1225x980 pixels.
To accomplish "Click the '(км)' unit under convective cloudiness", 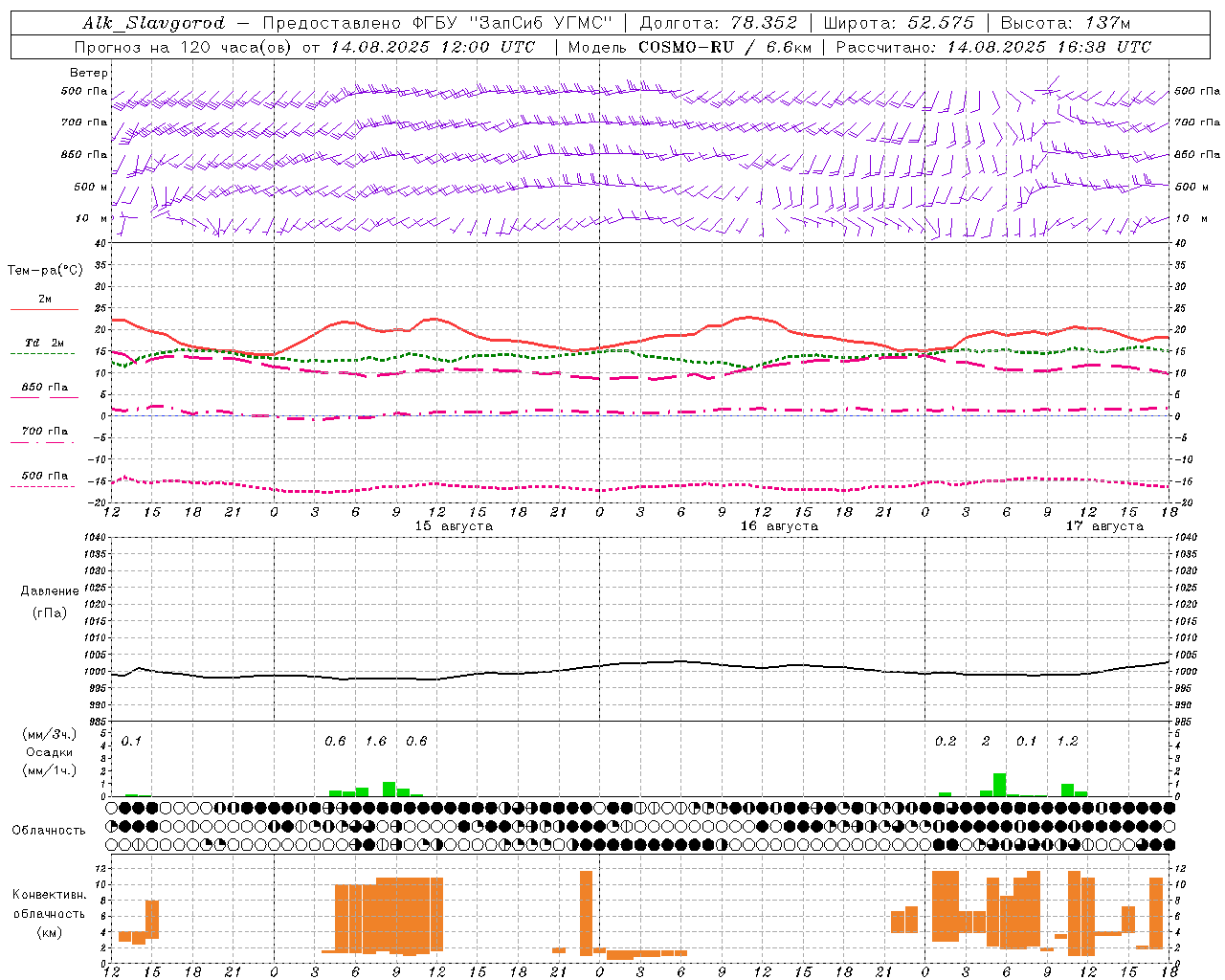I will pyautogui.click(x=50, y=932).
